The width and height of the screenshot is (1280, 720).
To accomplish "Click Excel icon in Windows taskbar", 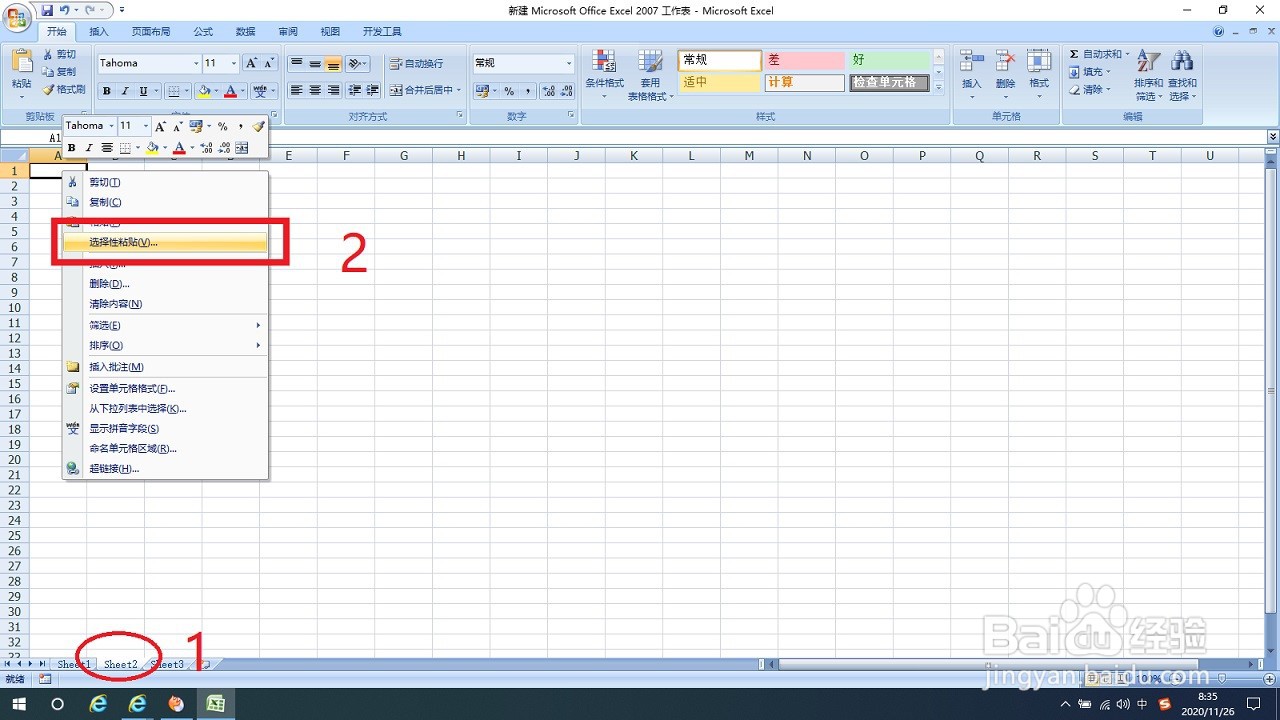I will (x=215, y=704).
